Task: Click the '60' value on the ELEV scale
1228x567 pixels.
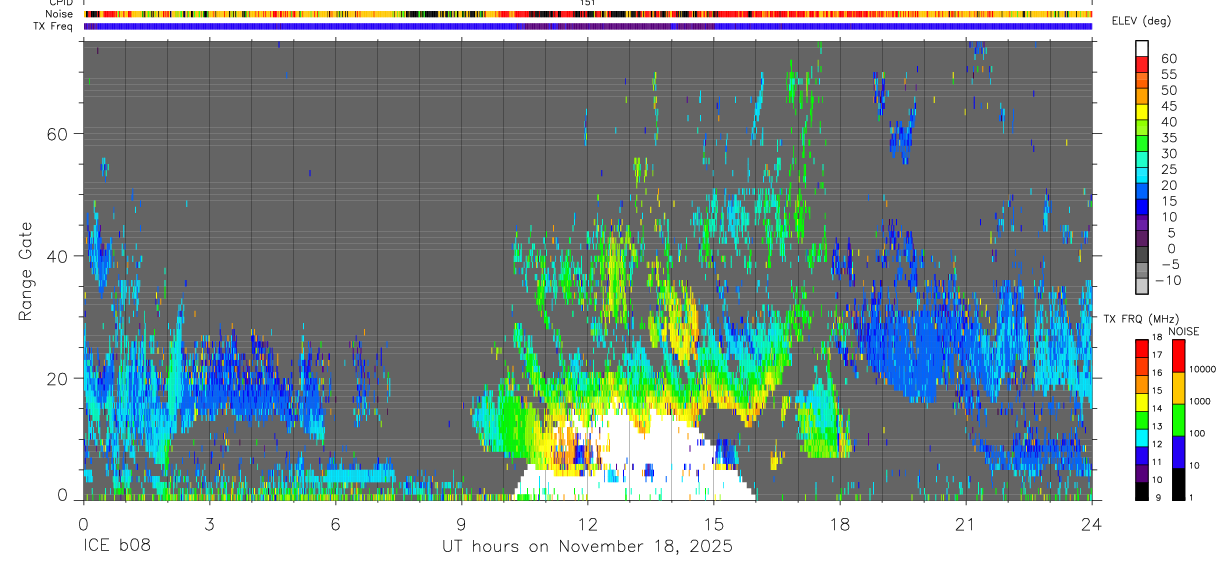Action: pyautogui.click(x=1169, y=59)
